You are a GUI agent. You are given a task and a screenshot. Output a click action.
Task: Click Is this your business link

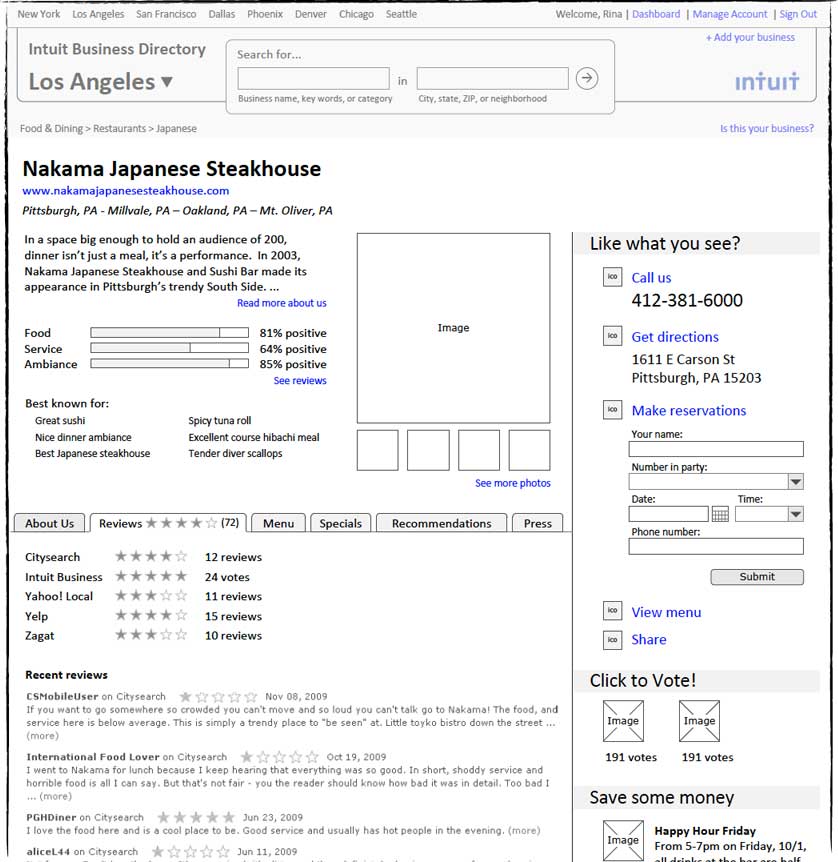click(767, 128)
